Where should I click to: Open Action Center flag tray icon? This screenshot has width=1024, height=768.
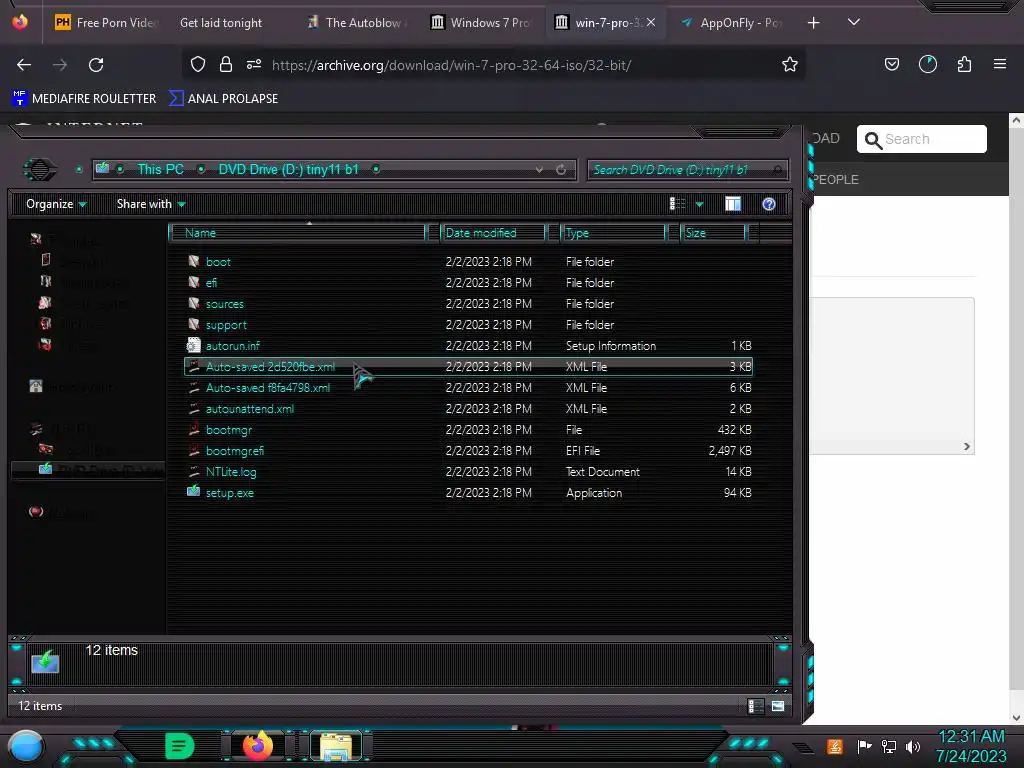coord(864,746)
